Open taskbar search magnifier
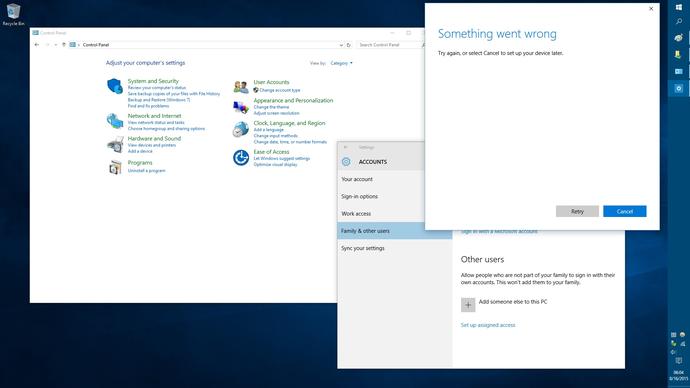This screenshot has height=388, width=690. [679, 22]
